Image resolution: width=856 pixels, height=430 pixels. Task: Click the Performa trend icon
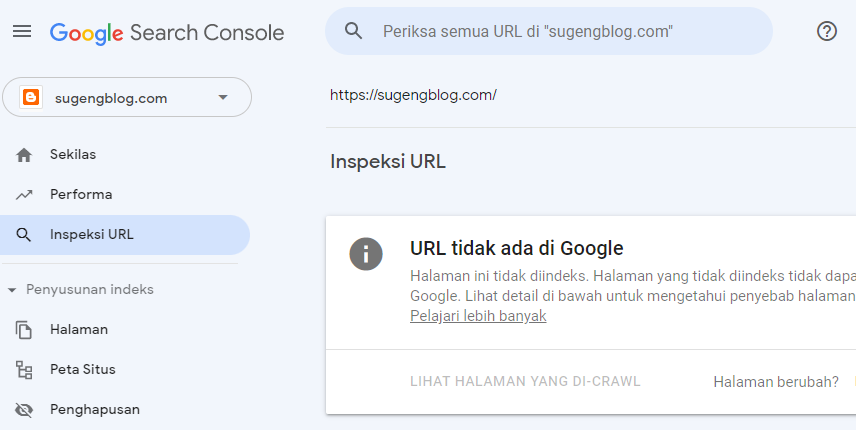24,195
